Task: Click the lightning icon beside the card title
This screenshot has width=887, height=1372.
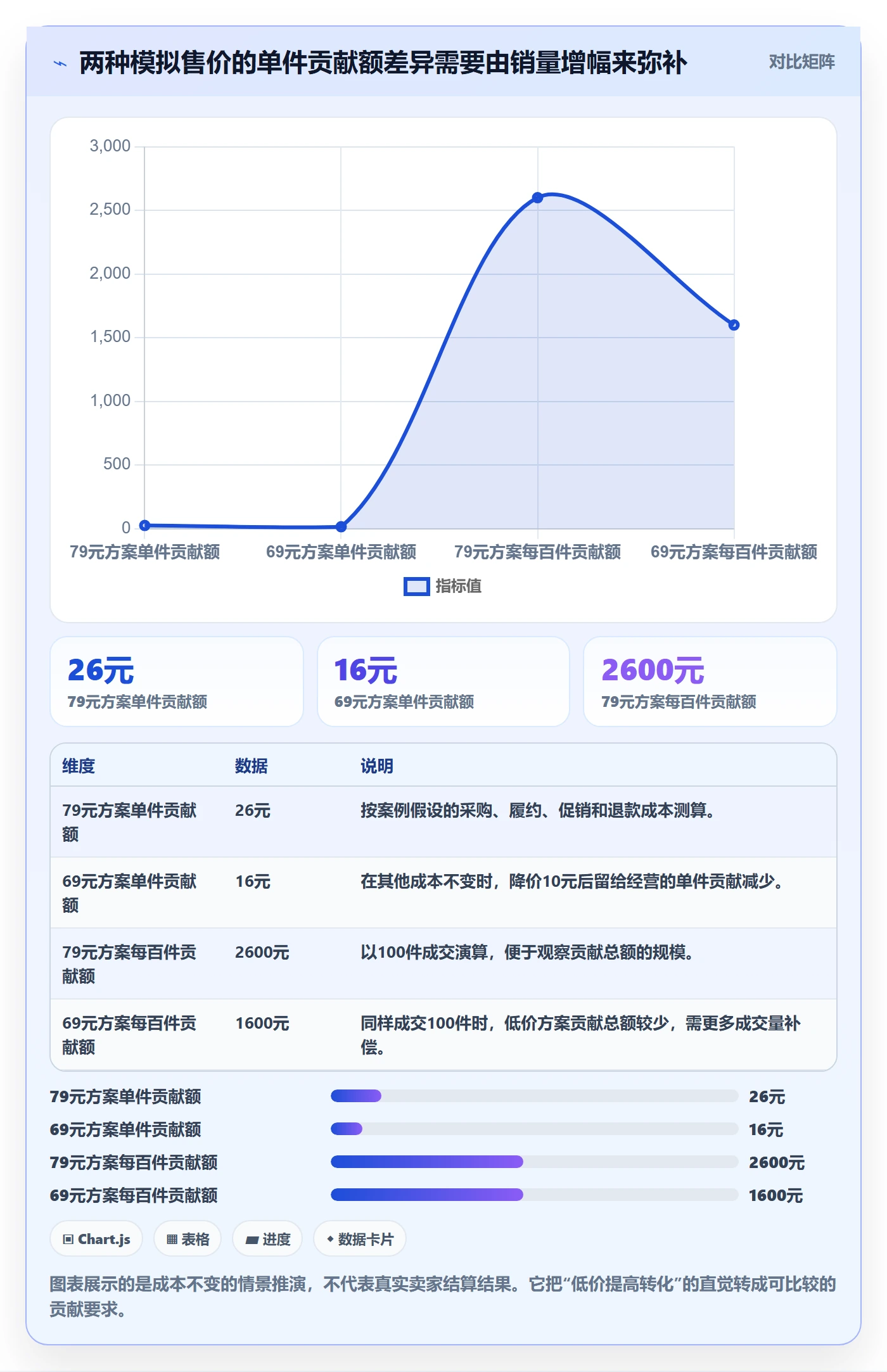Action: [60, 63]
